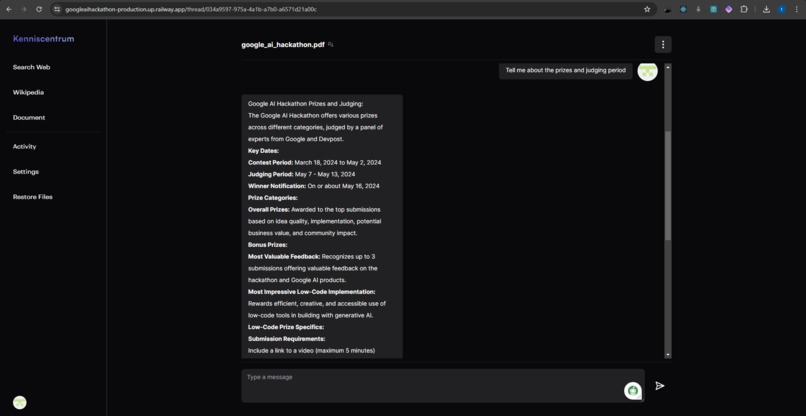Send the message with the paper plane icon

pyautogui.click(x=660, y=386)
